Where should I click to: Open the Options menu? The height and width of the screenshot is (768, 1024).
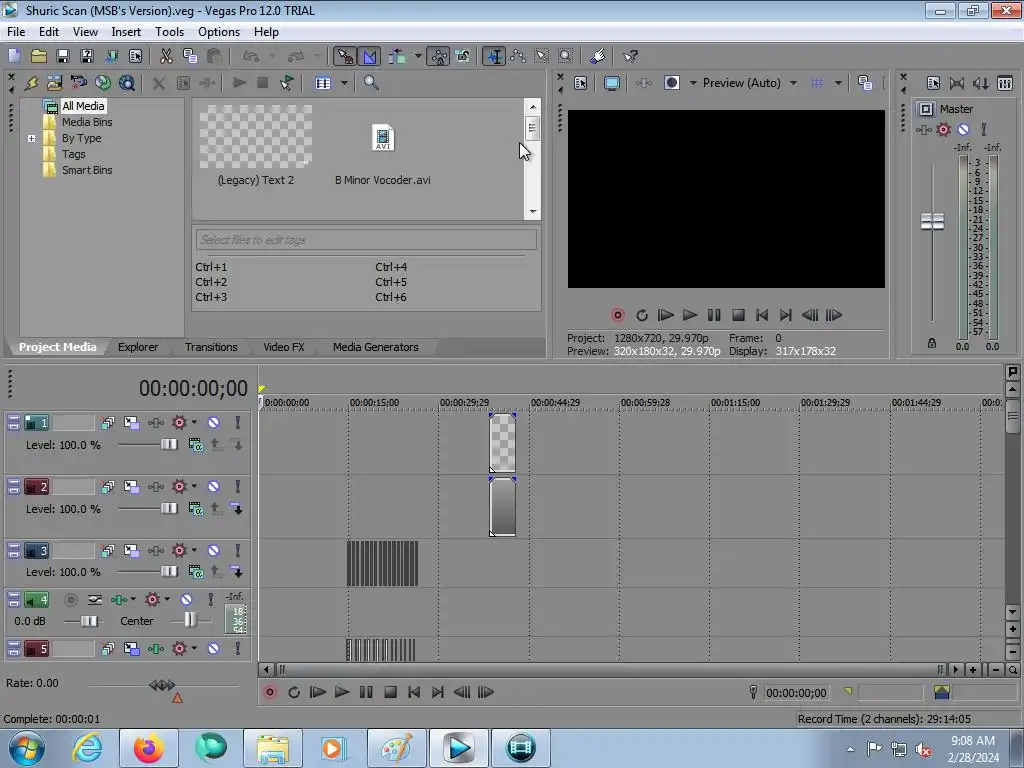[x=219, y=32]
